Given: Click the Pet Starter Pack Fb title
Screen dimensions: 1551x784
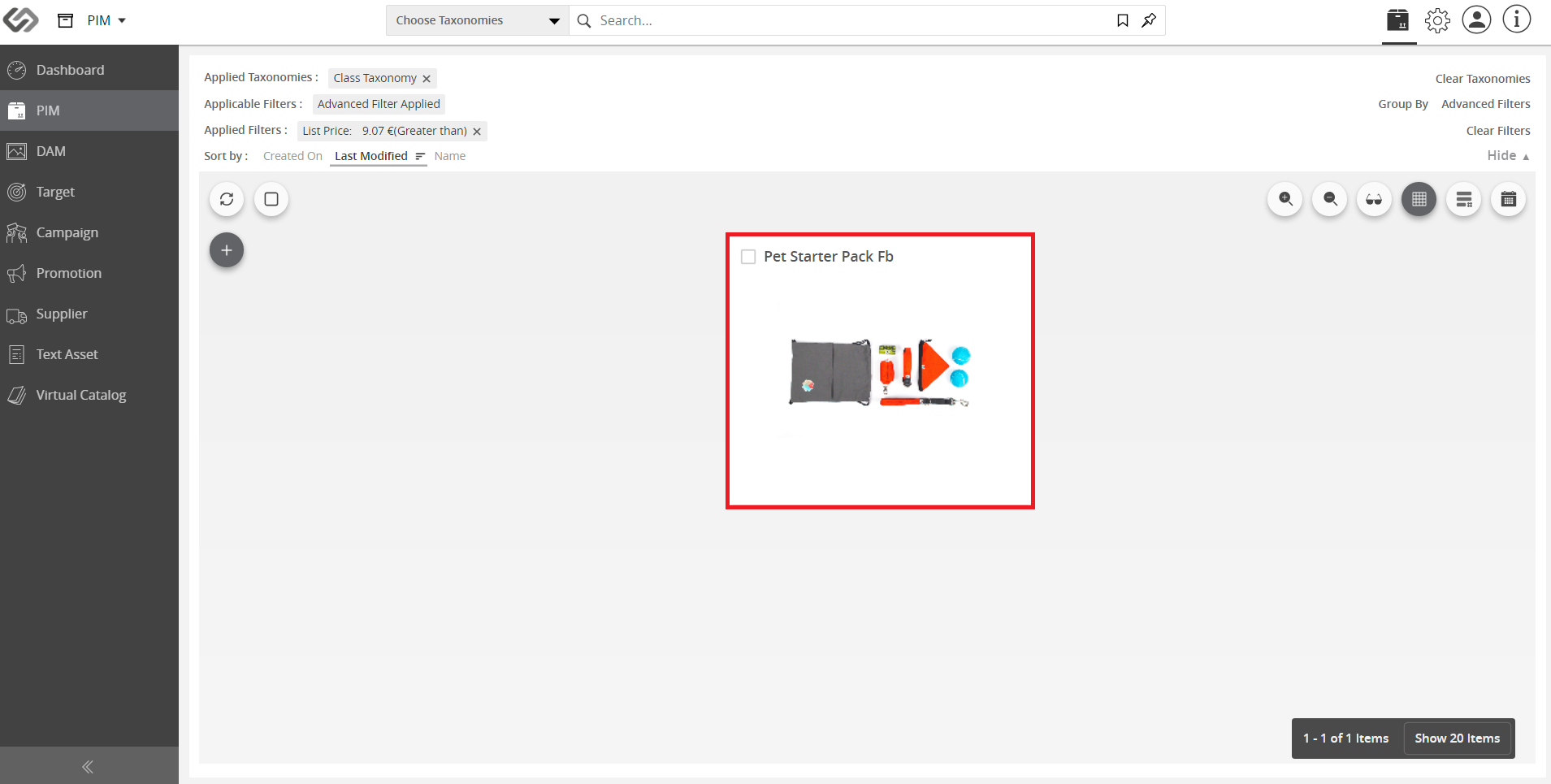Looking at the screenshot, I should click(x=829, y=257).
